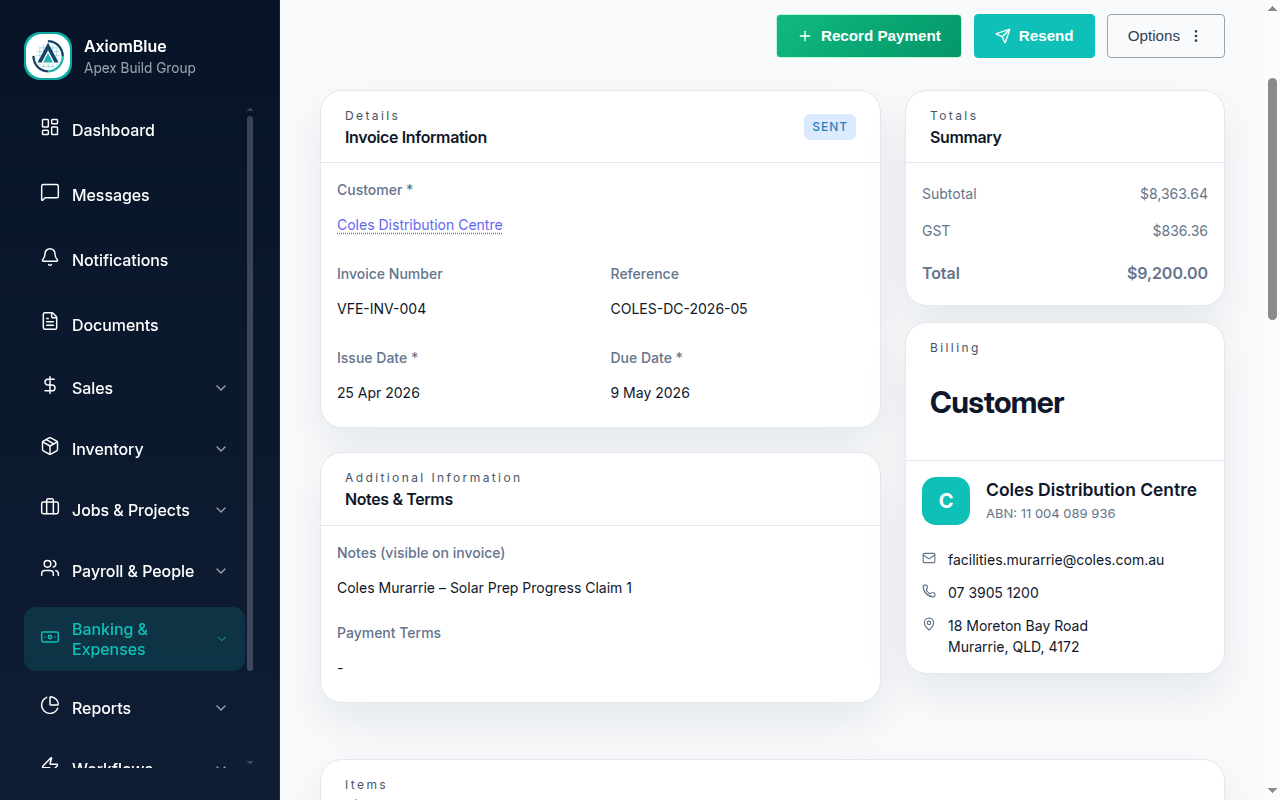Click the address 18 Moreton Bay Road
Screen dimensions: 1280x800
coord(1018,626)
